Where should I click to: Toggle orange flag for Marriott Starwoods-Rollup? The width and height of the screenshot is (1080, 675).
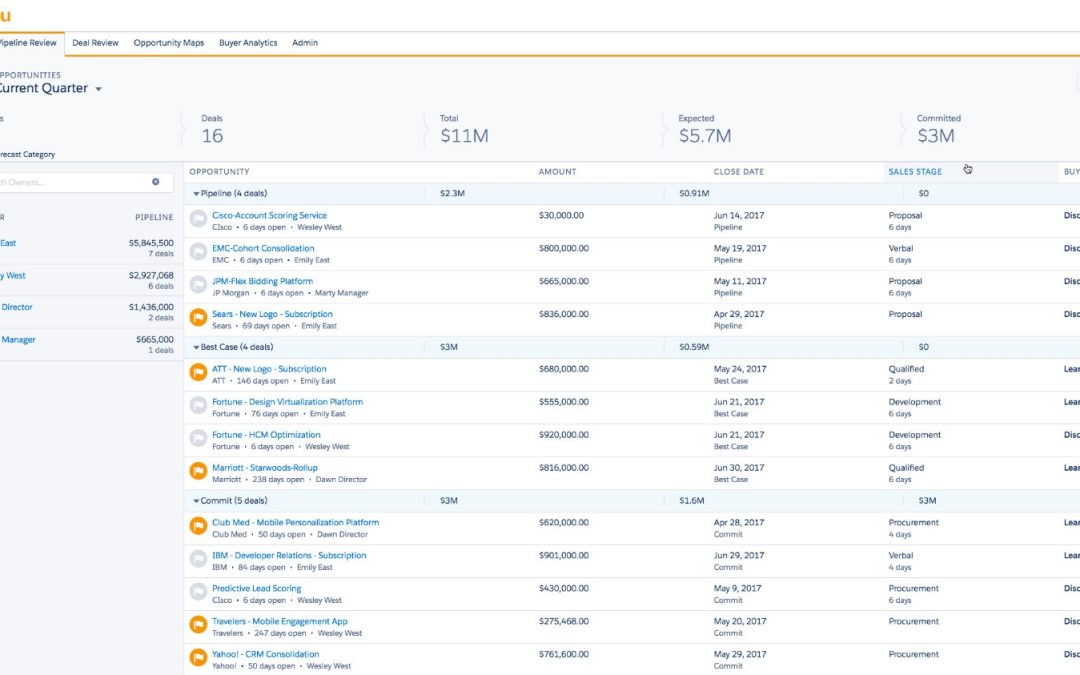click(198, 471)
